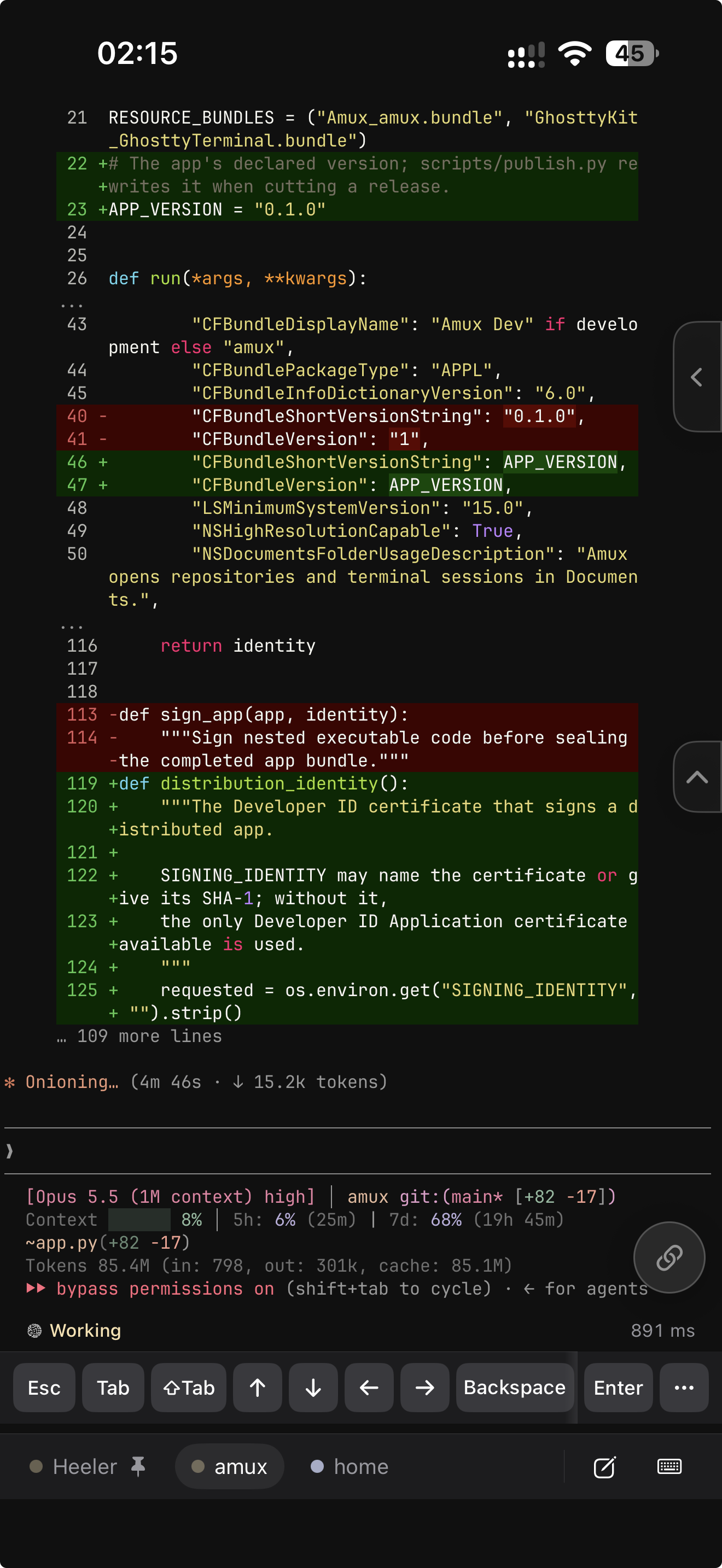The height and width of the screenshot is (1568, 722).
Task: Tap the Backspace key button
Action: point(515,1387)
